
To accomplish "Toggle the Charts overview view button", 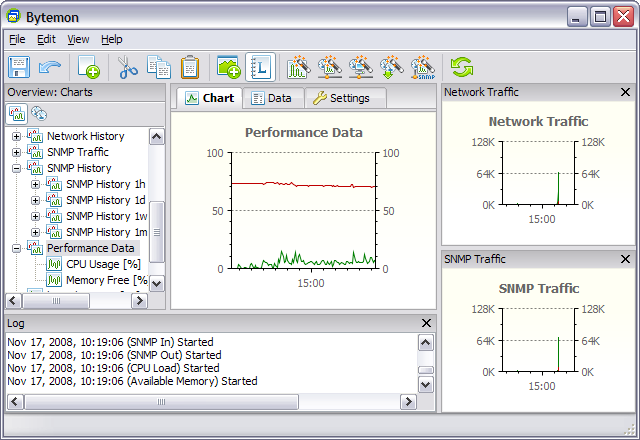I will pos(17,114).
